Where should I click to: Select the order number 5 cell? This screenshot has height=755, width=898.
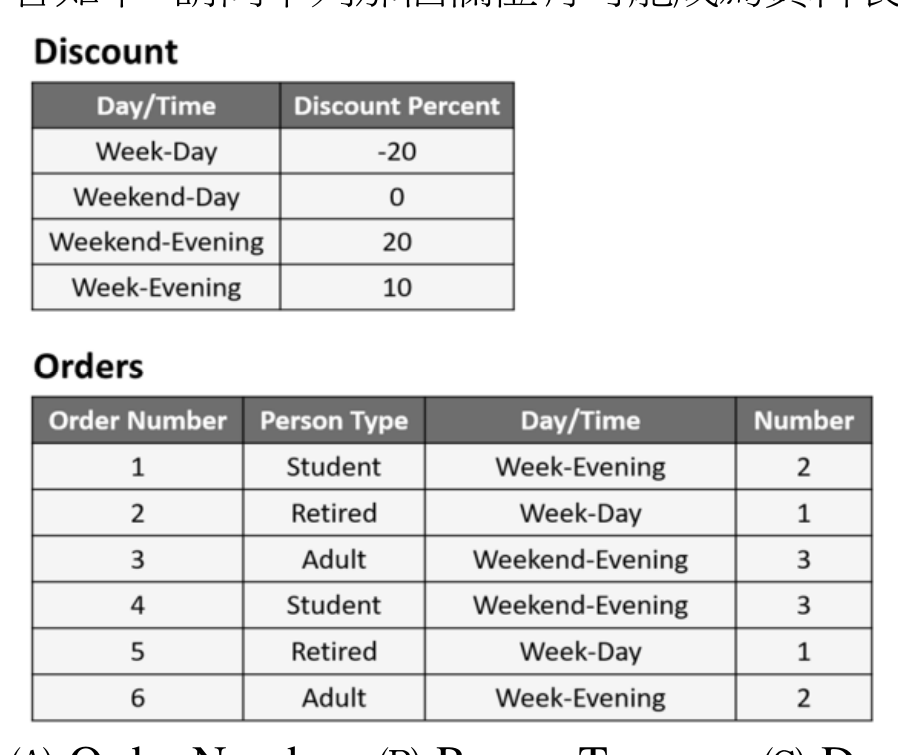coord(138,651)
